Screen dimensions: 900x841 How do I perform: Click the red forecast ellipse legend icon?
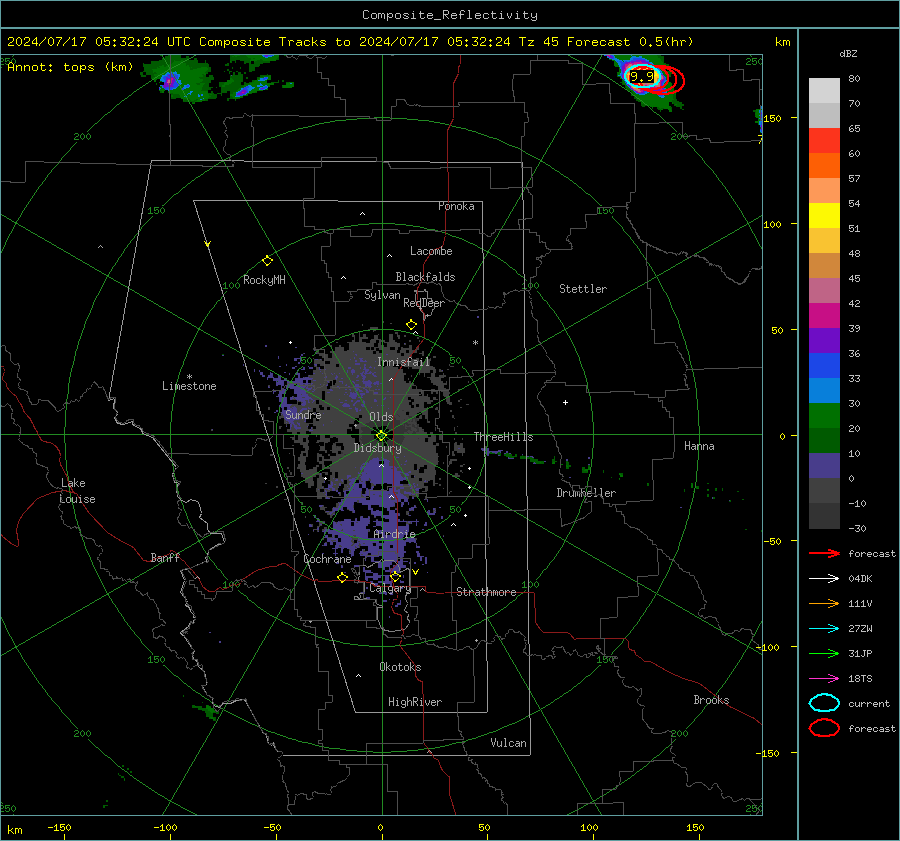point(824,728)
